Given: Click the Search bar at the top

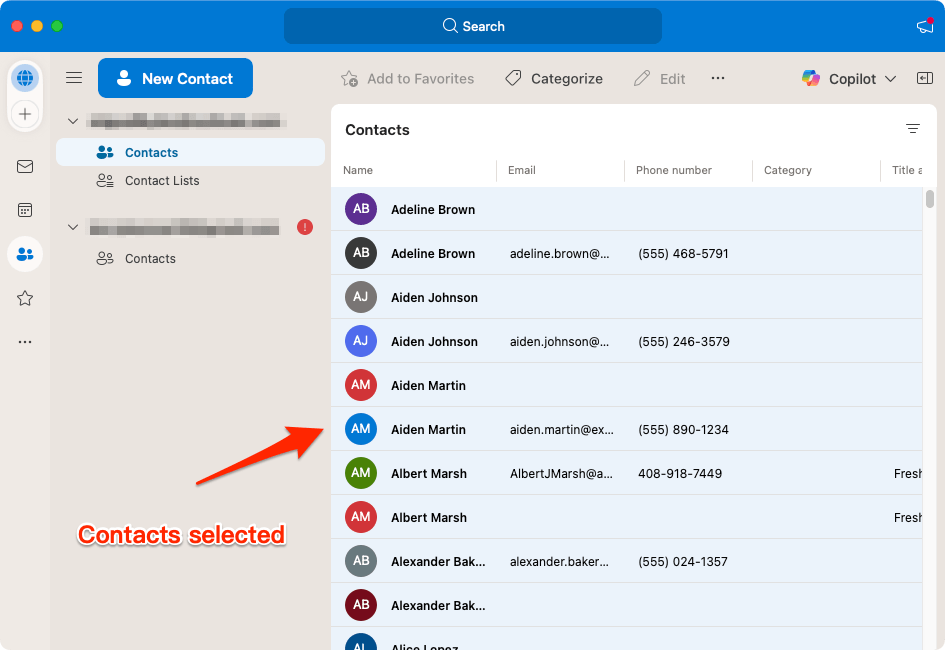Looking at the screenshot, I should [472, 25].
